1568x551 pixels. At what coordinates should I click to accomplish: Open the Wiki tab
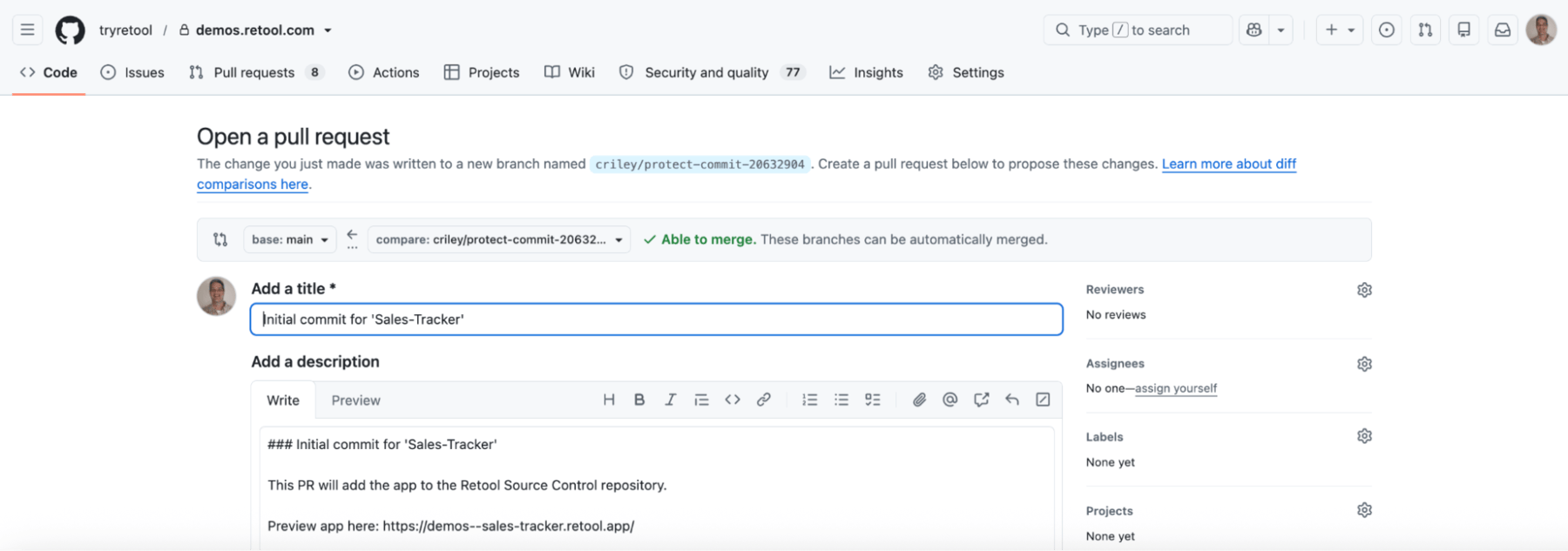click(x=570, y=72)
